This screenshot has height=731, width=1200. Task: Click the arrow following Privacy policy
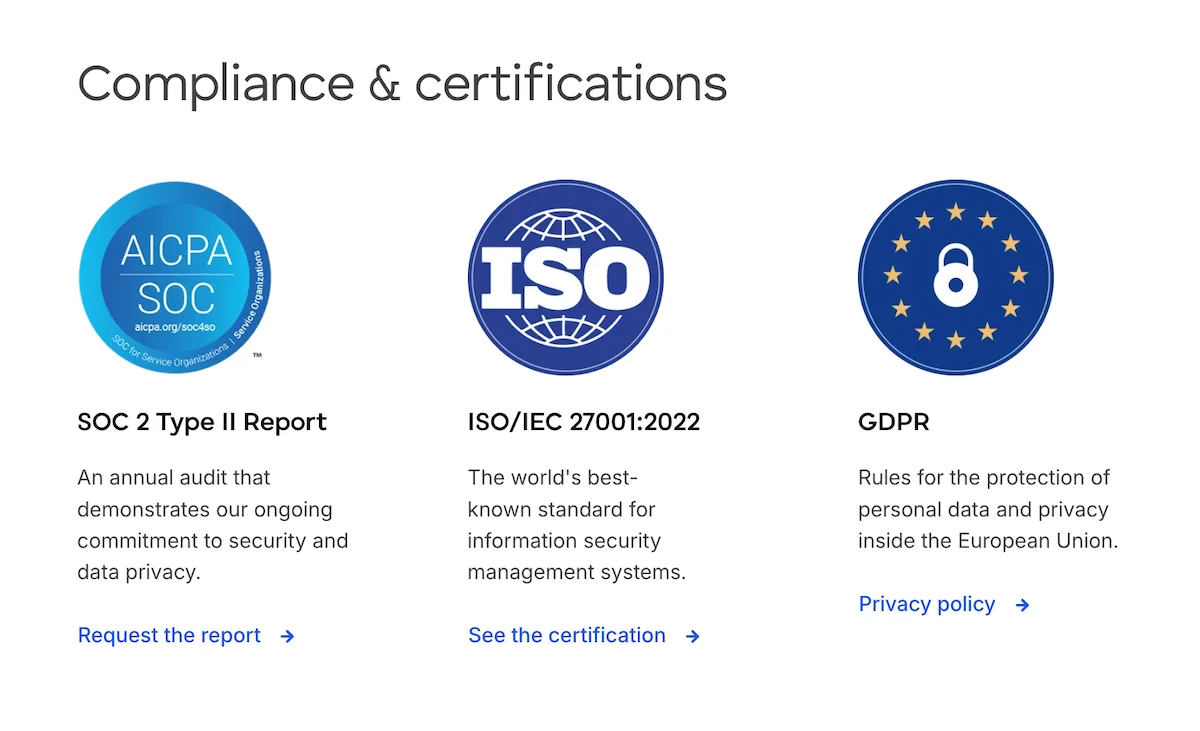point(1021,605)
